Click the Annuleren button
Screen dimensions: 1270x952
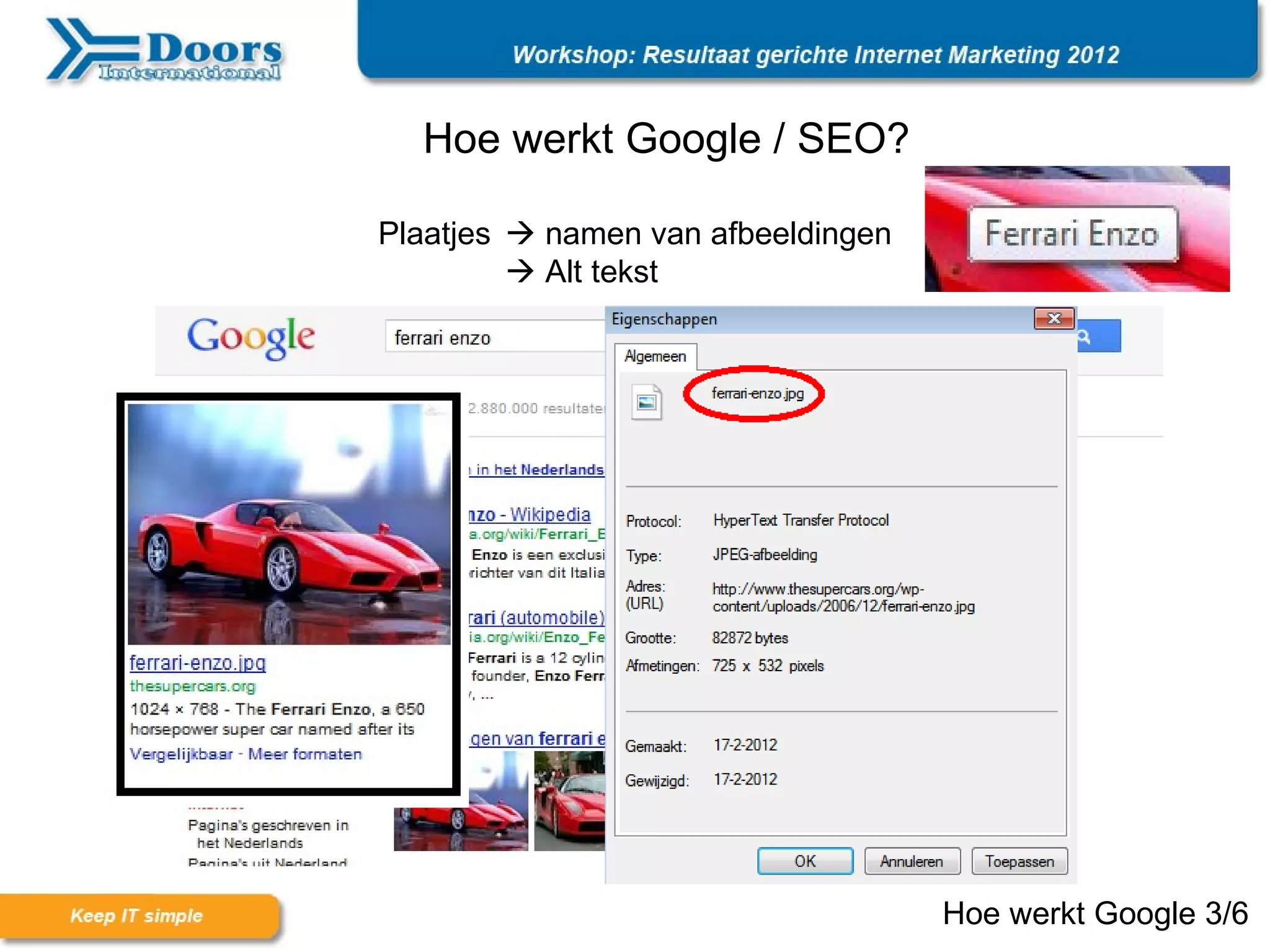pos(912,862)
